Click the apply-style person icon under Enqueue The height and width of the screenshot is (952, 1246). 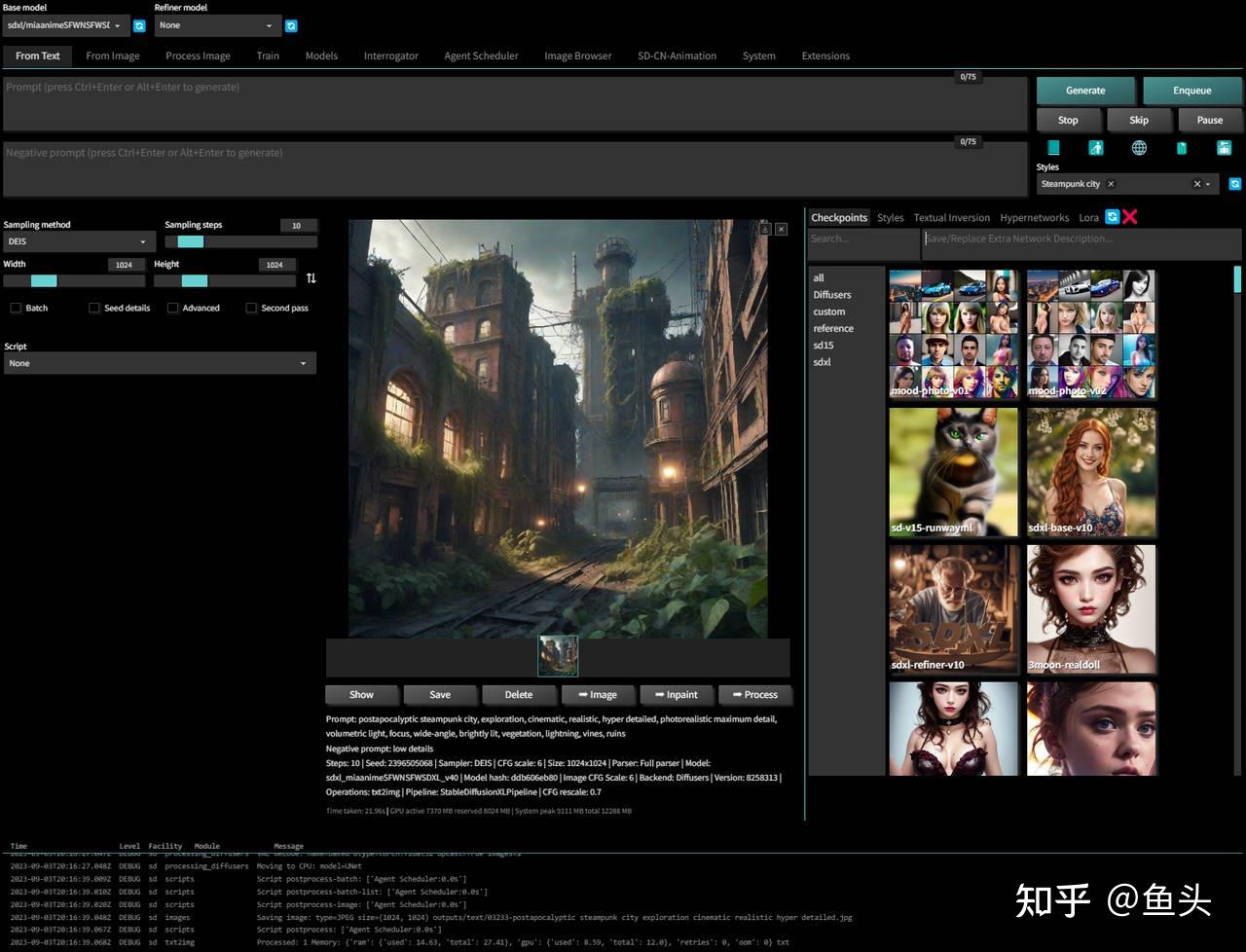tap(1095, 147)
